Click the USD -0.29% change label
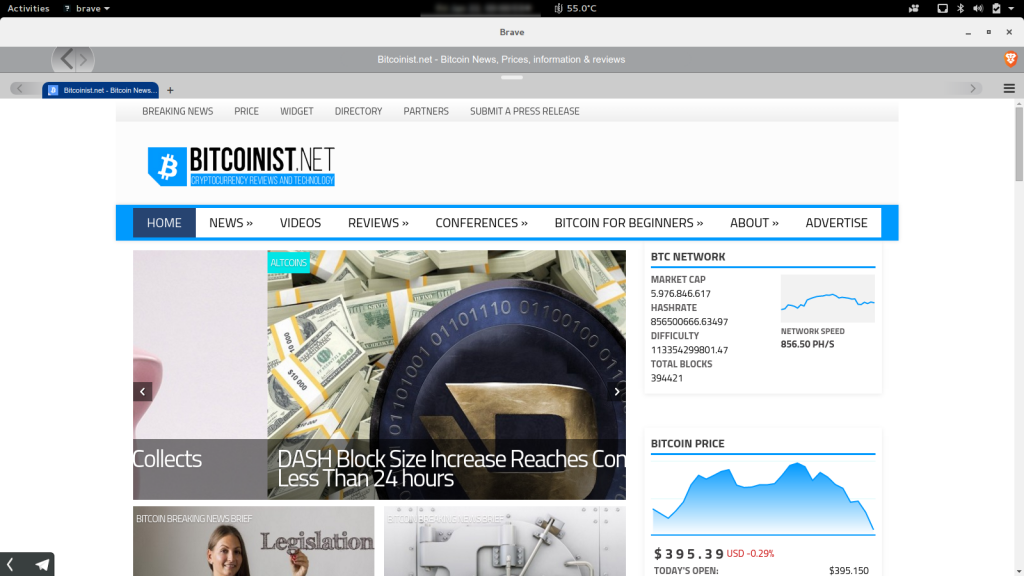Screen dimensions: 1024x576 pyautogui.click(x=750, y=554)
